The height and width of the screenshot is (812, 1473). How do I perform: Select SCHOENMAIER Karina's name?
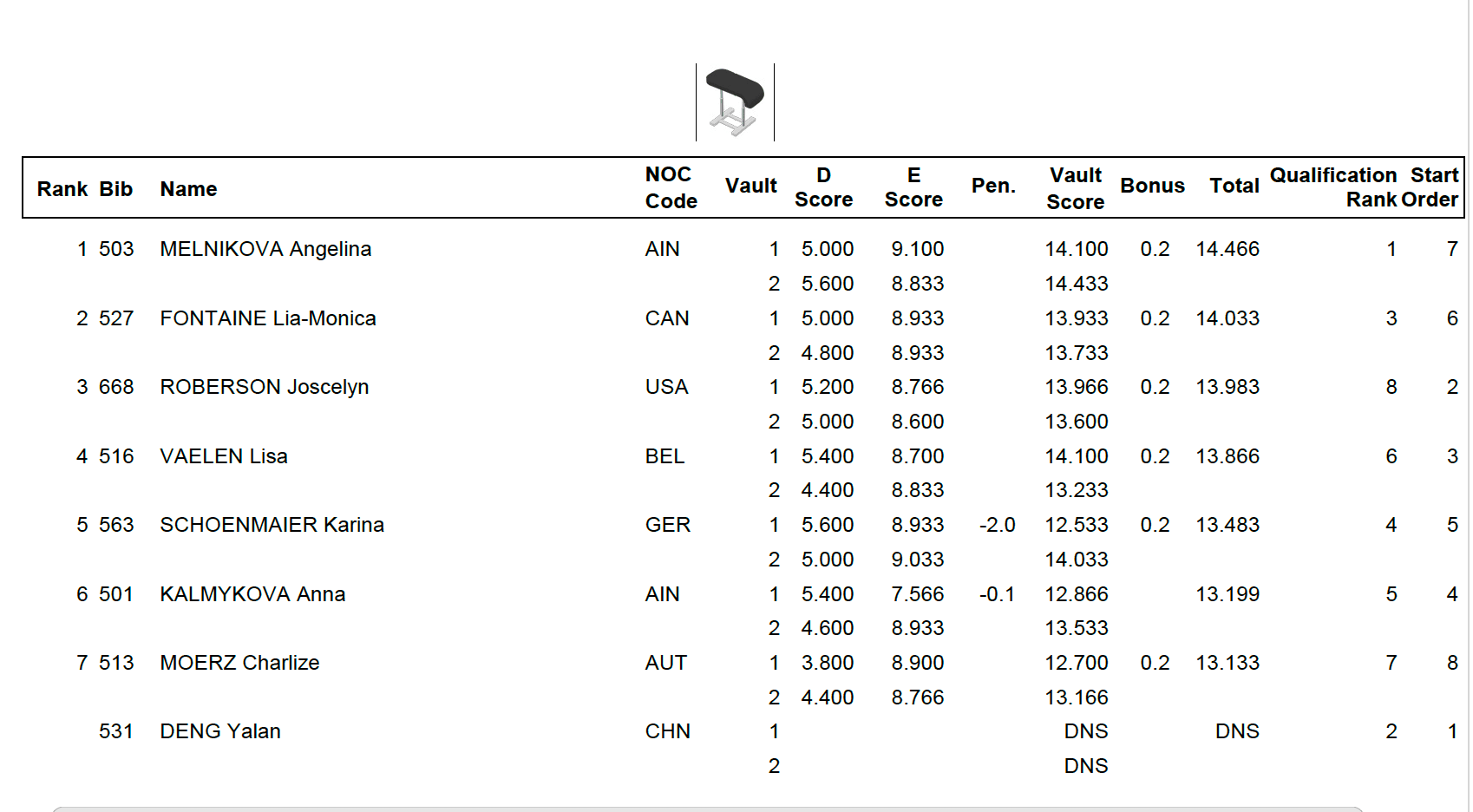pos(272,525)
